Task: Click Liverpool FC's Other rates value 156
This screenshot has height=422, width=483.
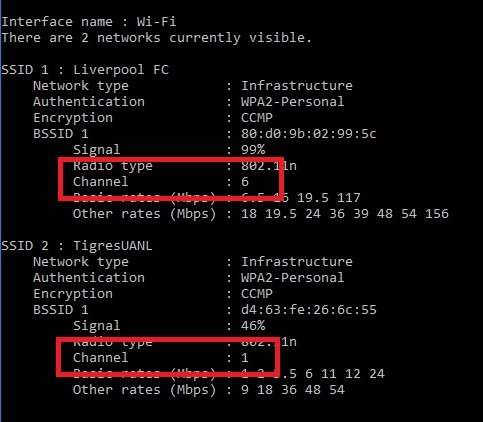Action: (437, 214)
